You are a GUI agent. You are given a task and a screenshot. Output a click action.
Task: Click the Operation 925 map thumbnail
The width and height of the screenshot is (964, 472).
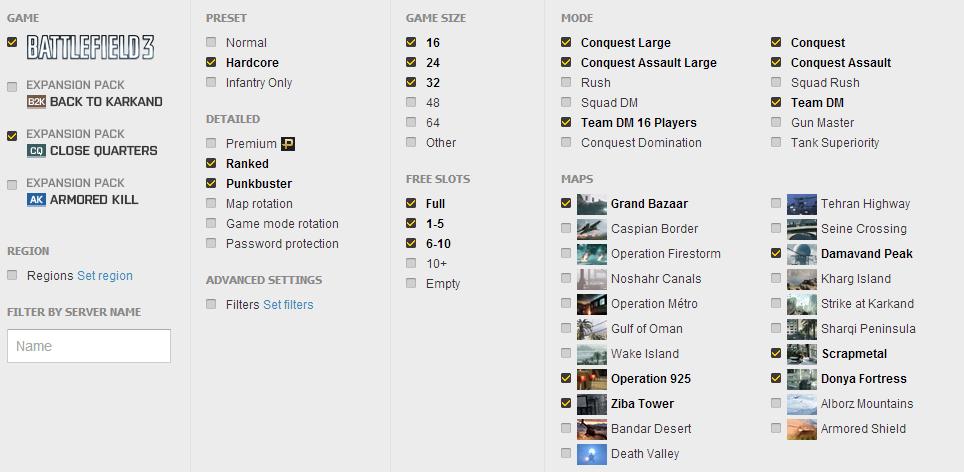[x=592, y=379]
